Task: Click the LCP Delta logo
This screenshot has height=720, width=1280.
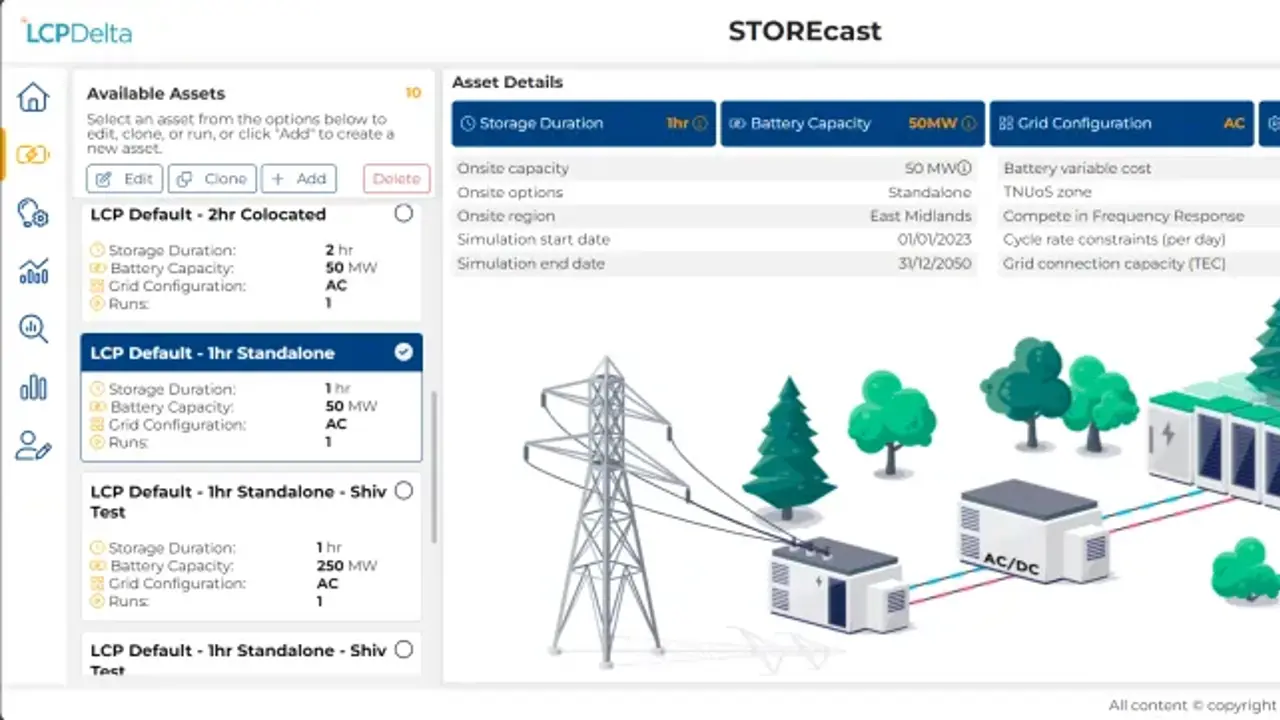Action: [x=77, y=31]
